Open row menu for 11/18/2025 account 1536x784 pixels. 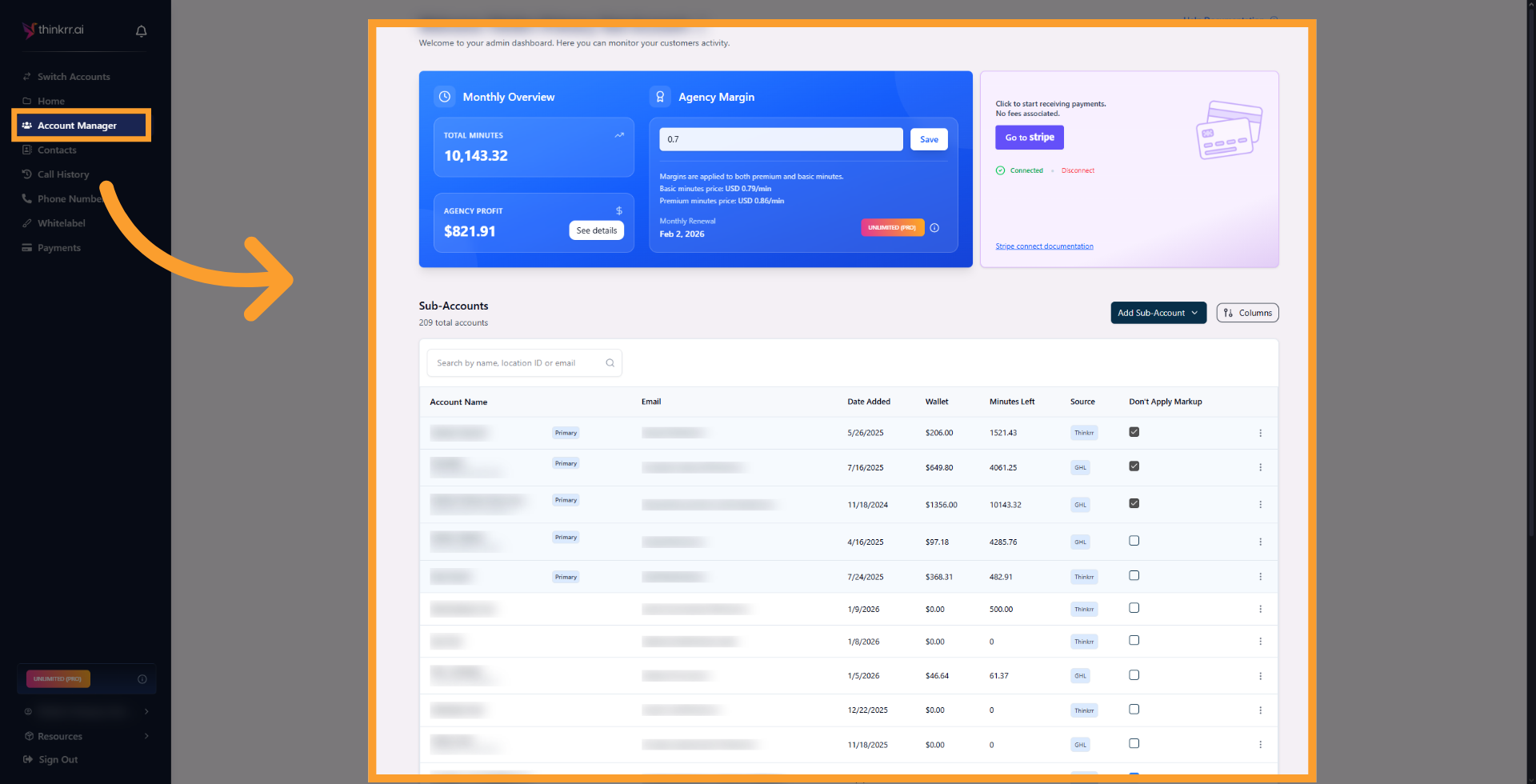coord(1260,745)
